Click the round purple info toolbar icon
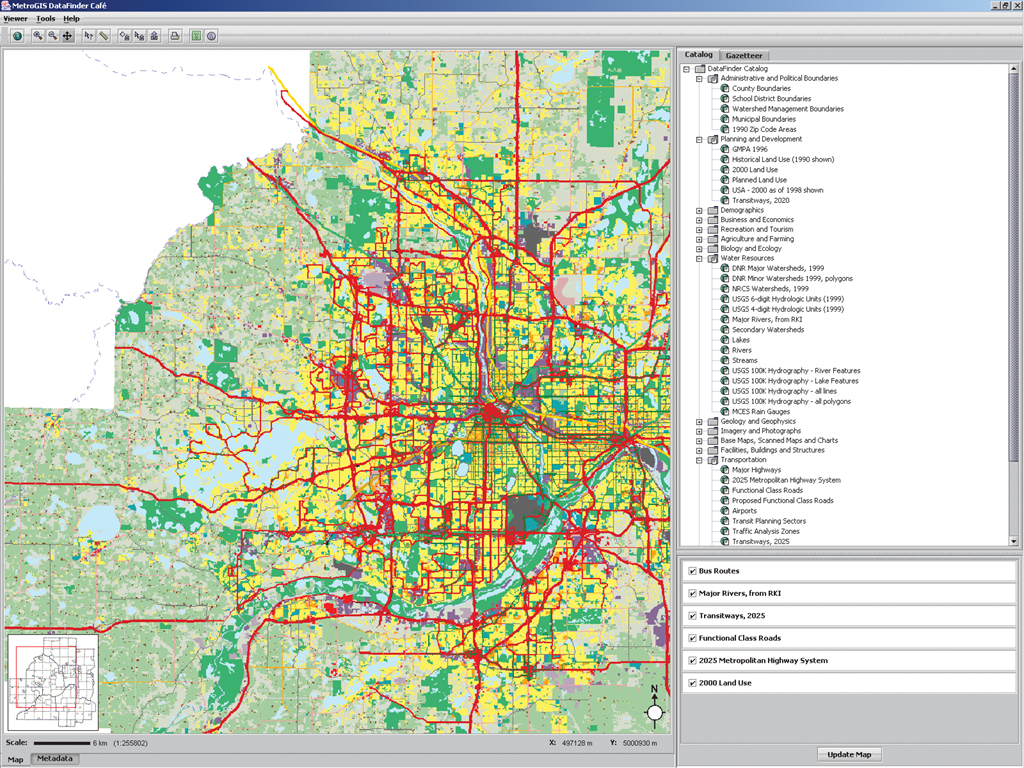1024x768 pixels. tap(211, 36)
